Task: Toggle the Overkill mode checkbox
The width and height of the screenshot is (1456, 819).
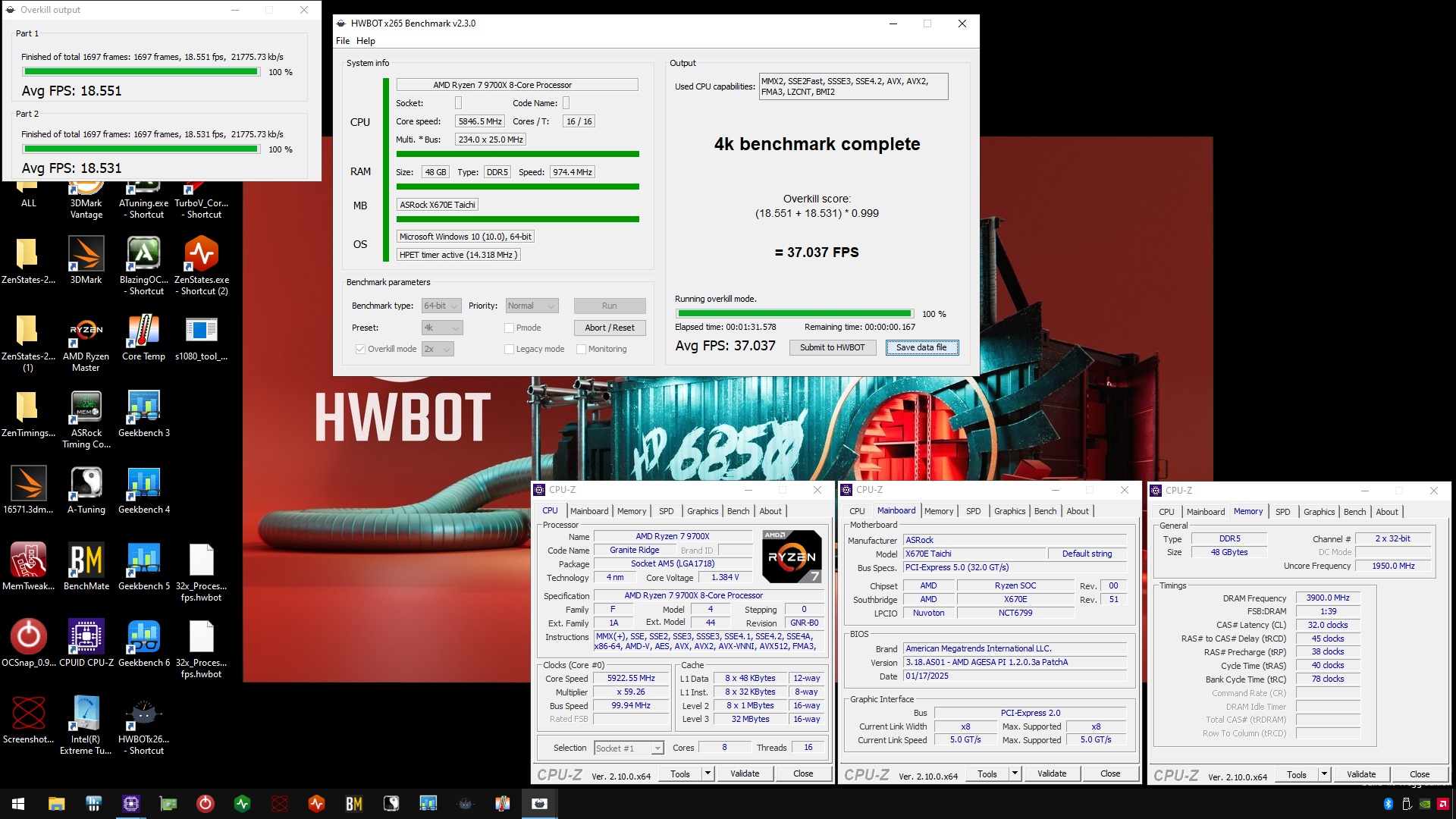Action: 360,349
